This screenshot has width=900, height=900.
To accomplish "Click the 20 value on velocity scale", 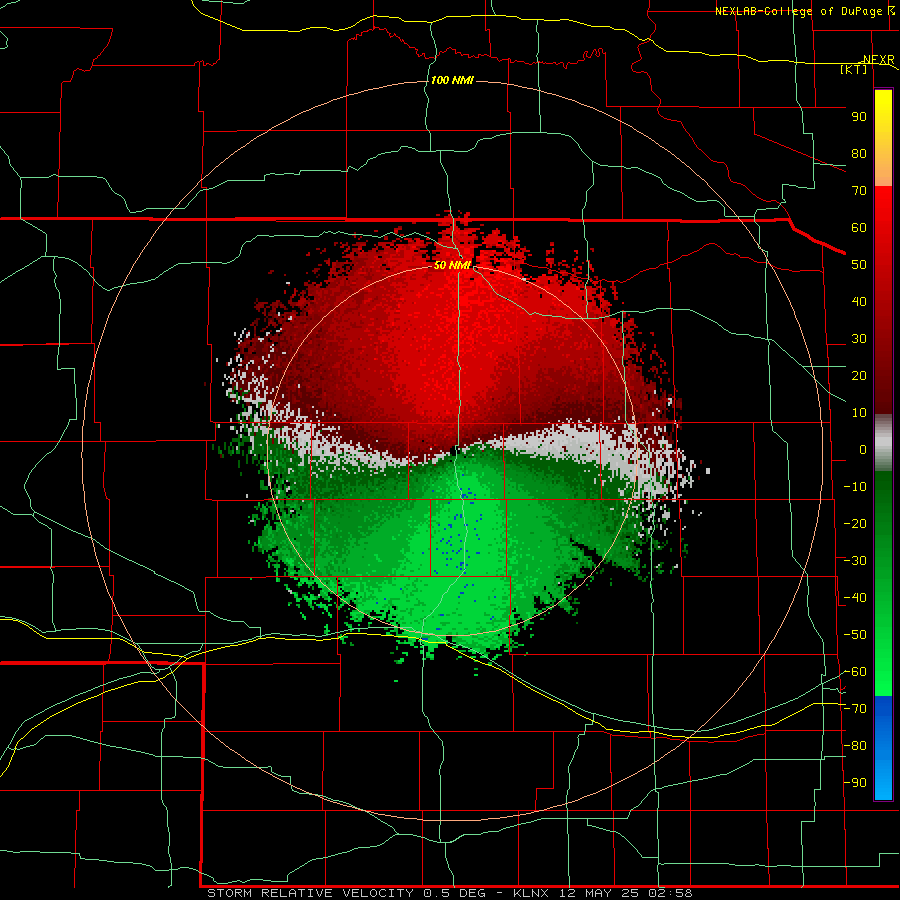I will tap(859, 375).
